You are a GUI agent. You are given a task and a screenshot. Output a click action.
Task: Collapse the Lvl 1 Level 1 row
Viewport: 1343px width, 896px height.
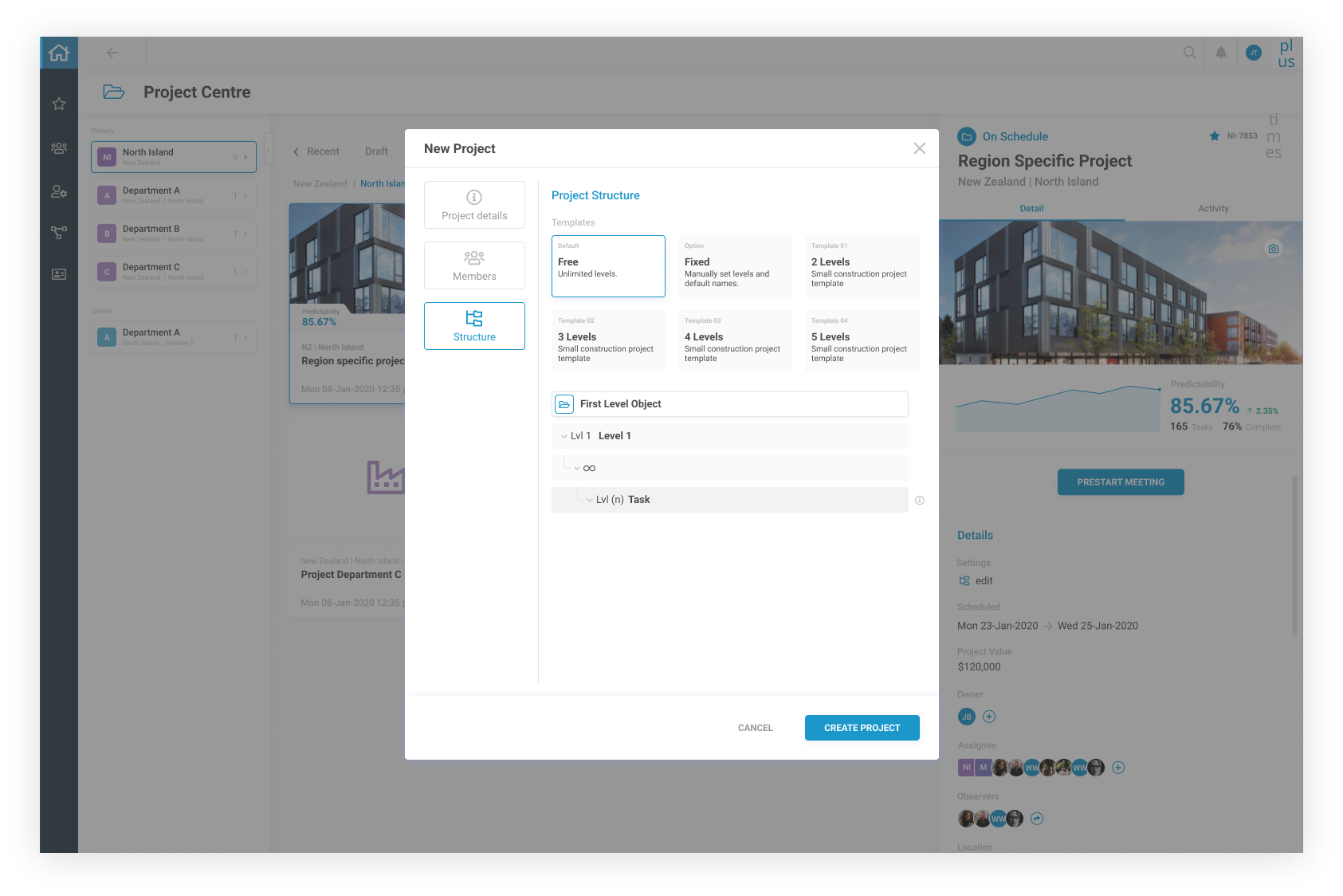[564, 436]
